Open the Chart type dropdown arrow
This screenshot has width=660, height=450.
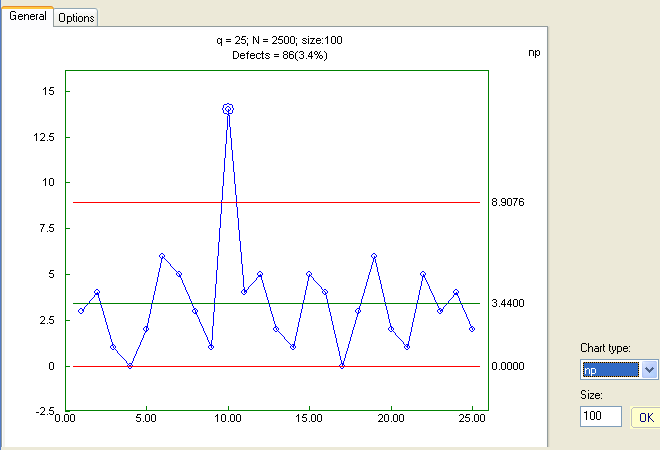tap(650, 370)
